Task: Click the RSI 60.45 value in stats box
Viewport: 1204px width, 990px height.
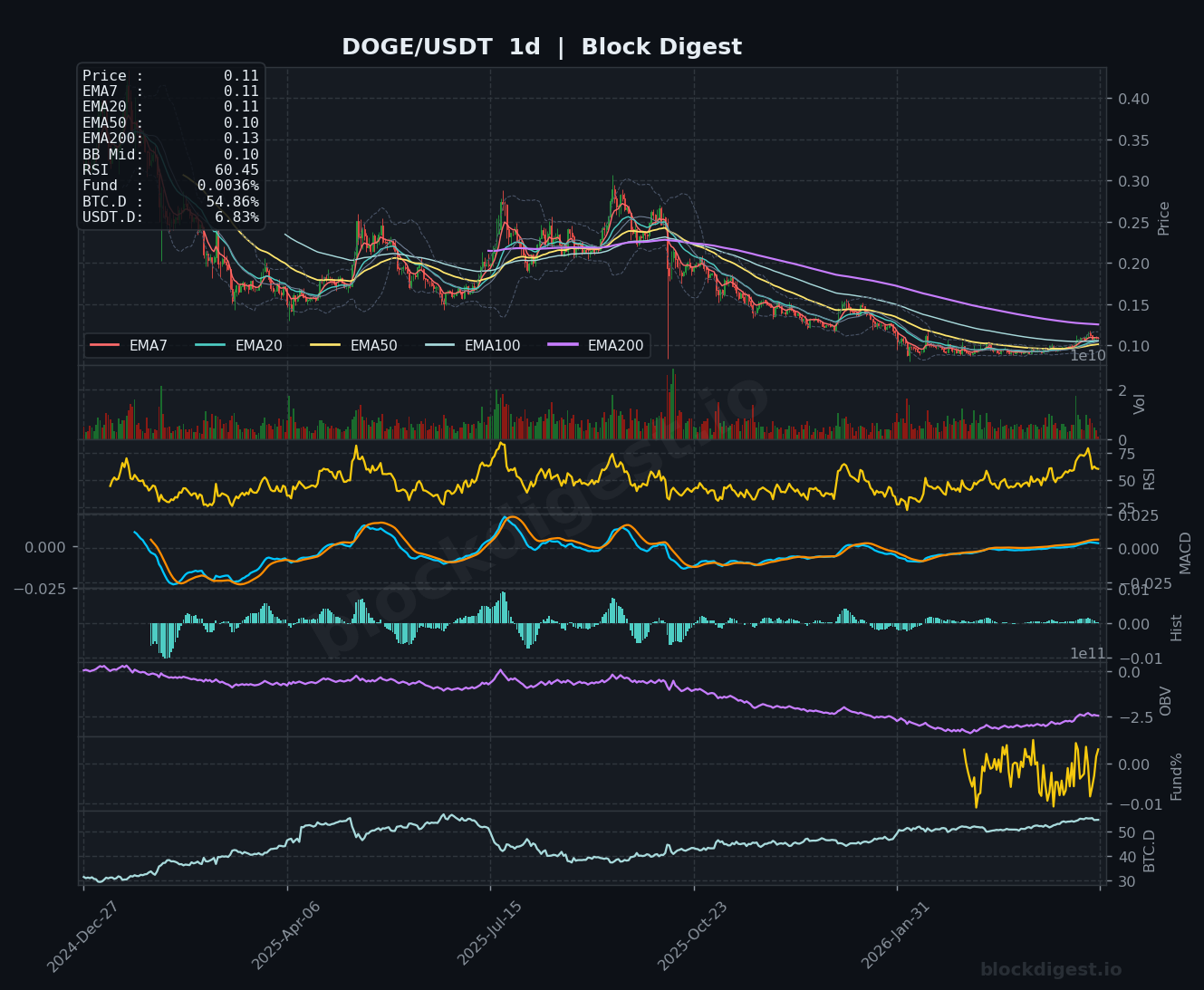Action: click(x=236, y=170)
